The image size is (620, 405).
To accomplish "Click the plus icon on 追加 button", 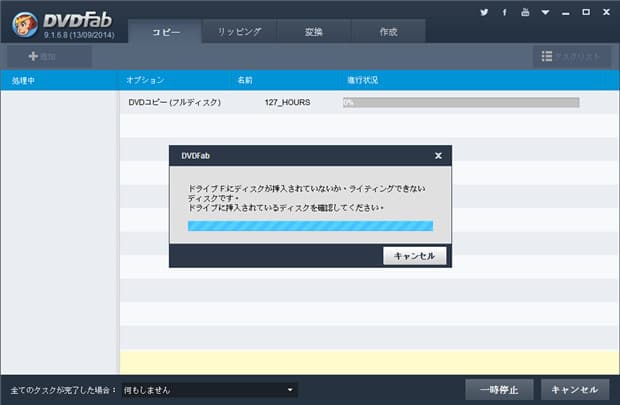I will point(33,57).
